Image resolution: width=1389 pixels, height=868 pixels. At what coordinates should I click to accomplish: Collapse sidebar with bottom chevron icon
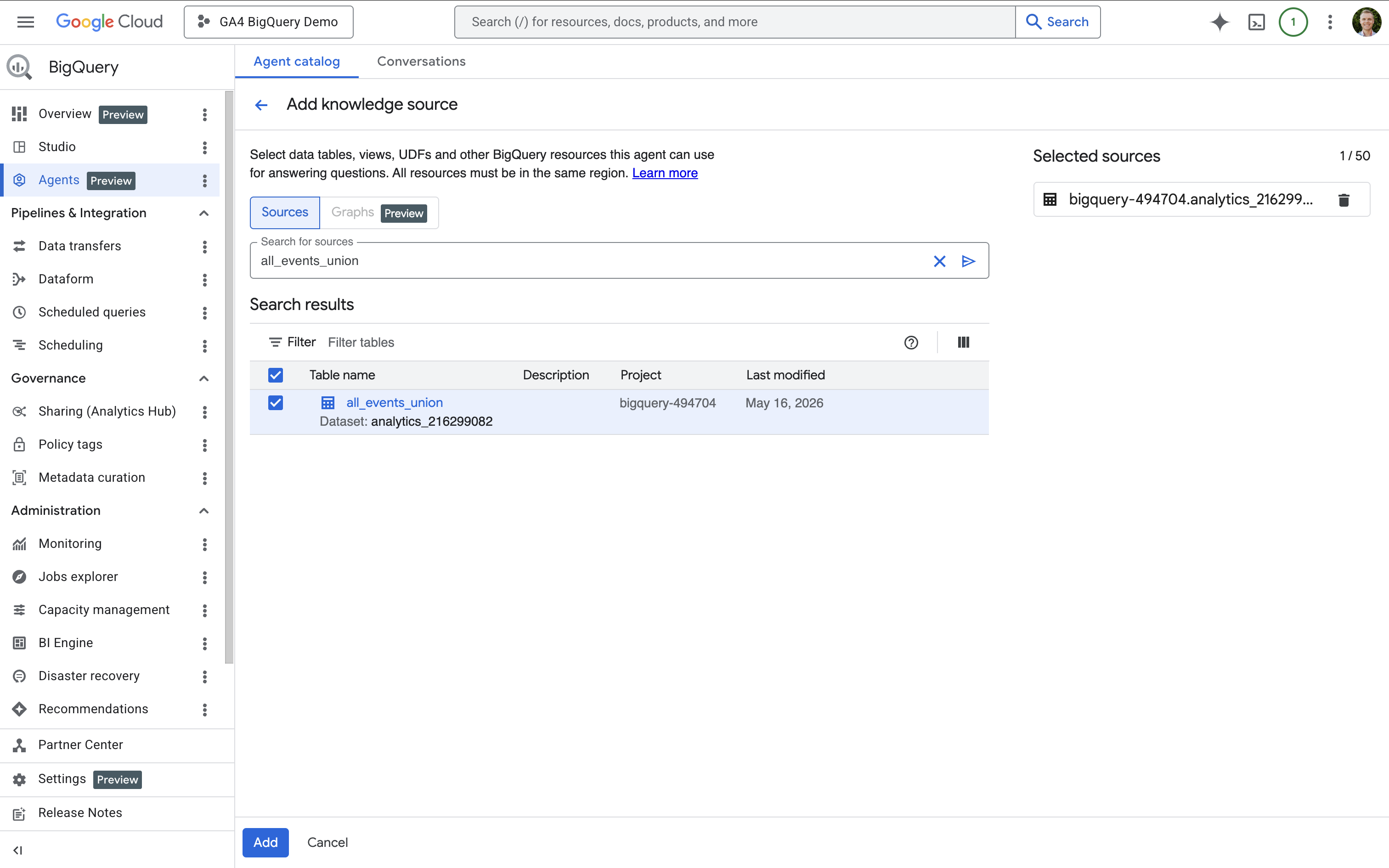pyautogui.click(x=18, y=850)
